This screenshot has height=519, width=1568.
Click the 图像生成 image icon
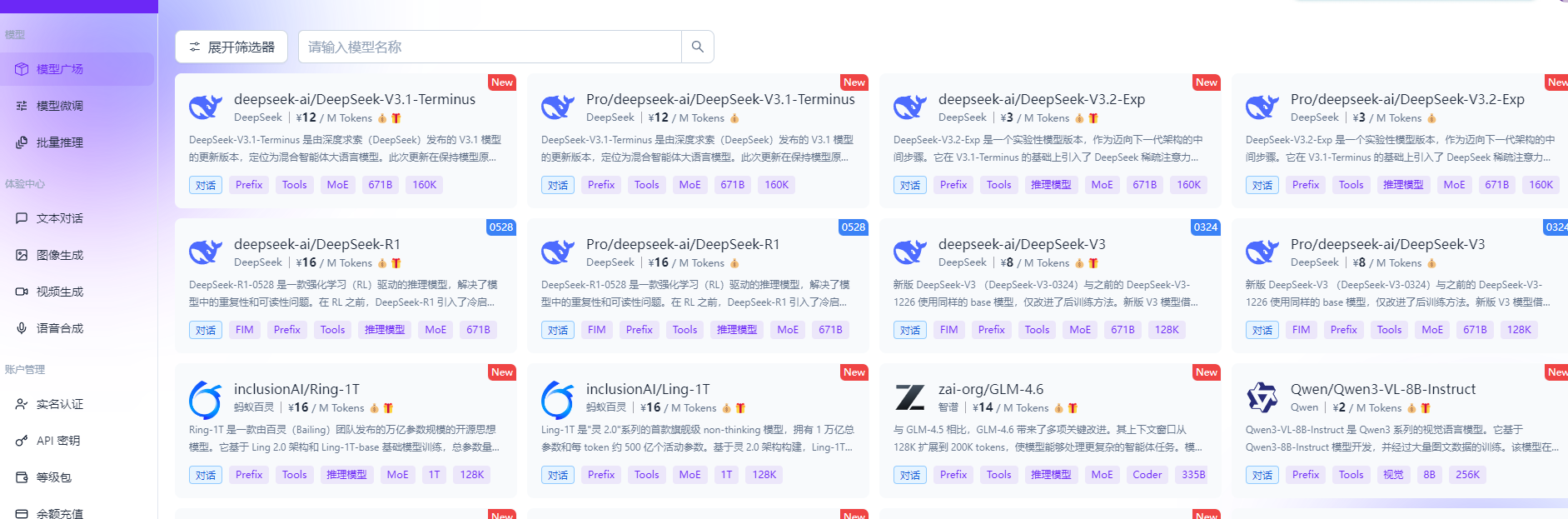22,255
